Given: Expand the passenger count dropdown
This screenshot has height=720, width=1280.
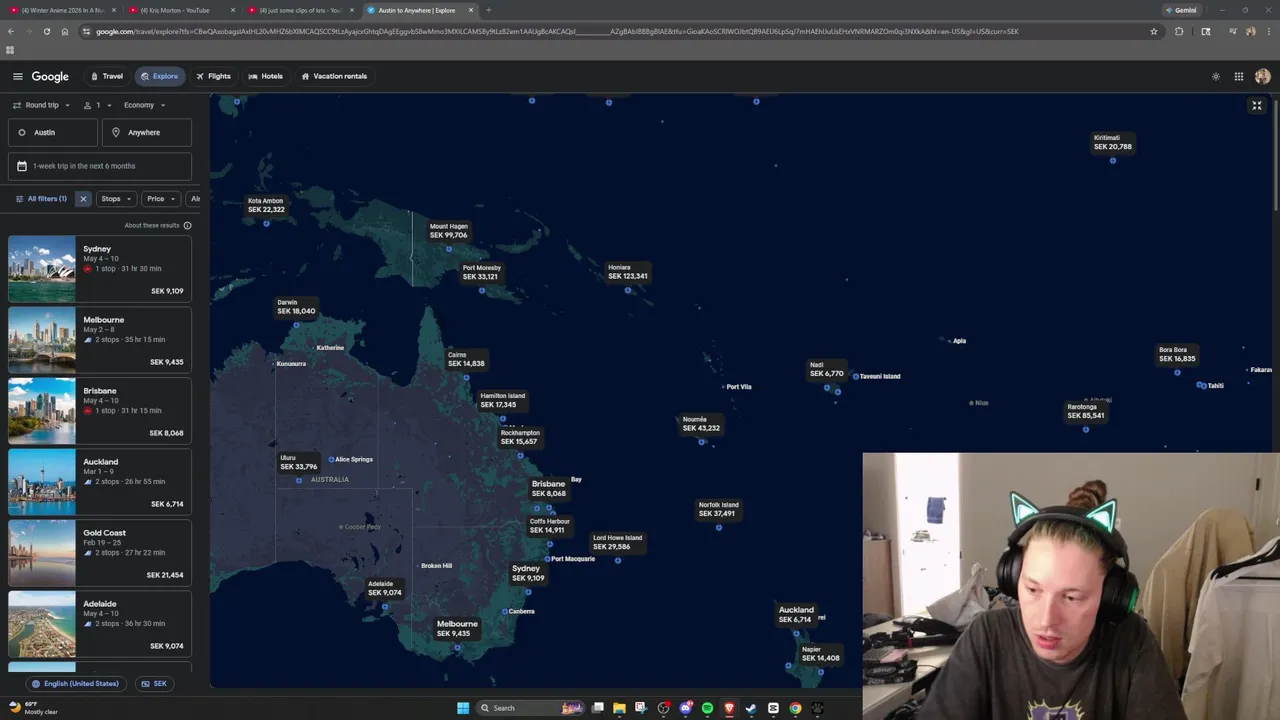Looking at the screenshot, I should click(98, 105).
